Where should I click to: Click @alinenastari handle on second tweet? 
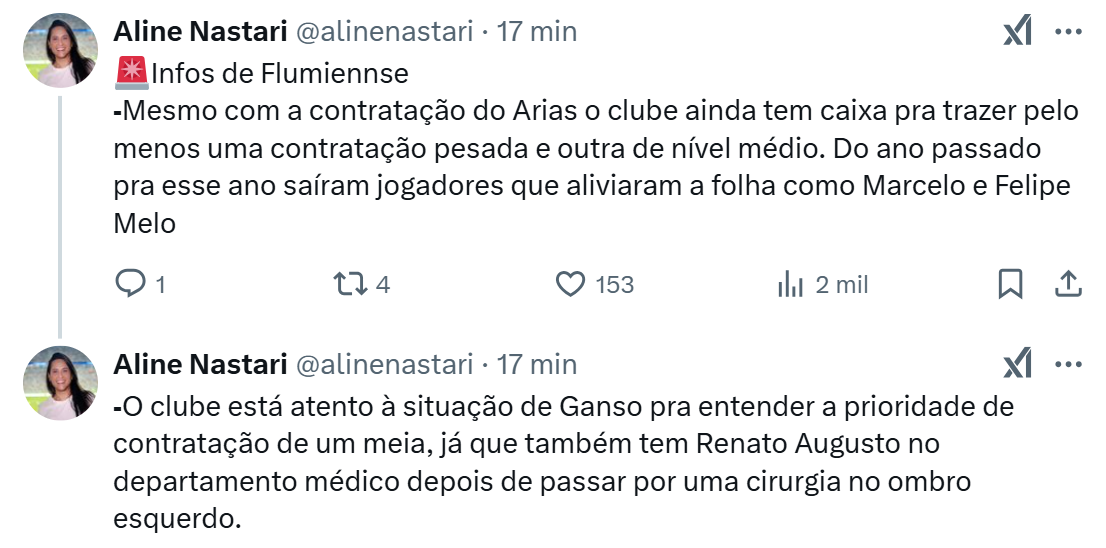(x=384, y=364)
